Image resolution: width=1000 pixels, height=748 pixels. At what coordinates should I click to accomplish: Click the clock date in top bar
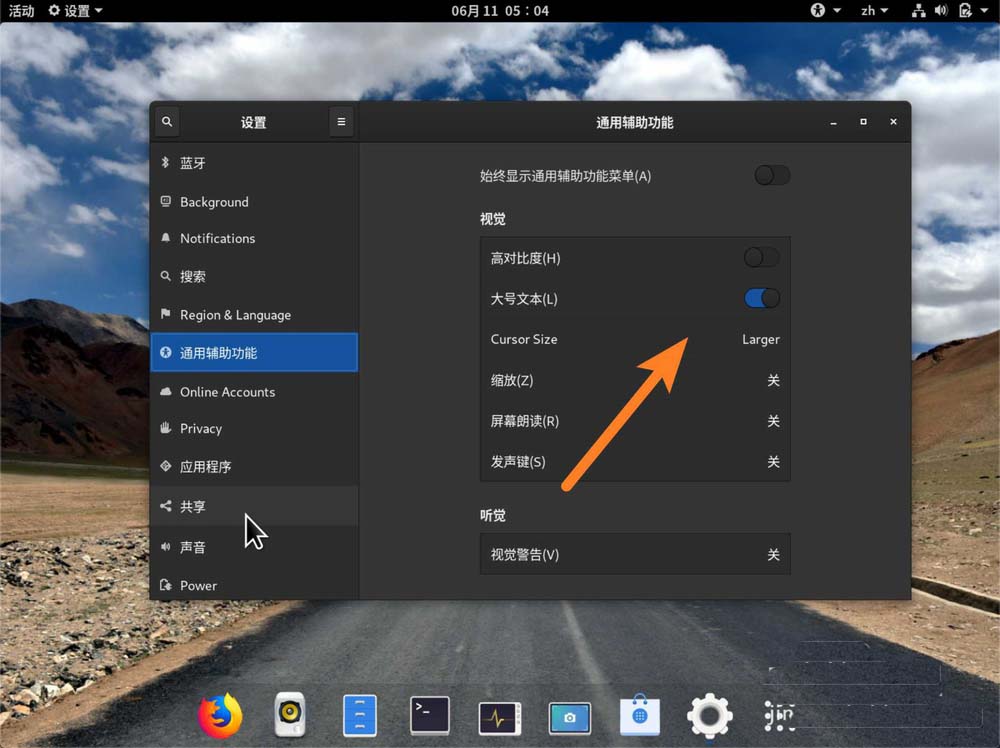pyautogui.click(x=500, y=11)
